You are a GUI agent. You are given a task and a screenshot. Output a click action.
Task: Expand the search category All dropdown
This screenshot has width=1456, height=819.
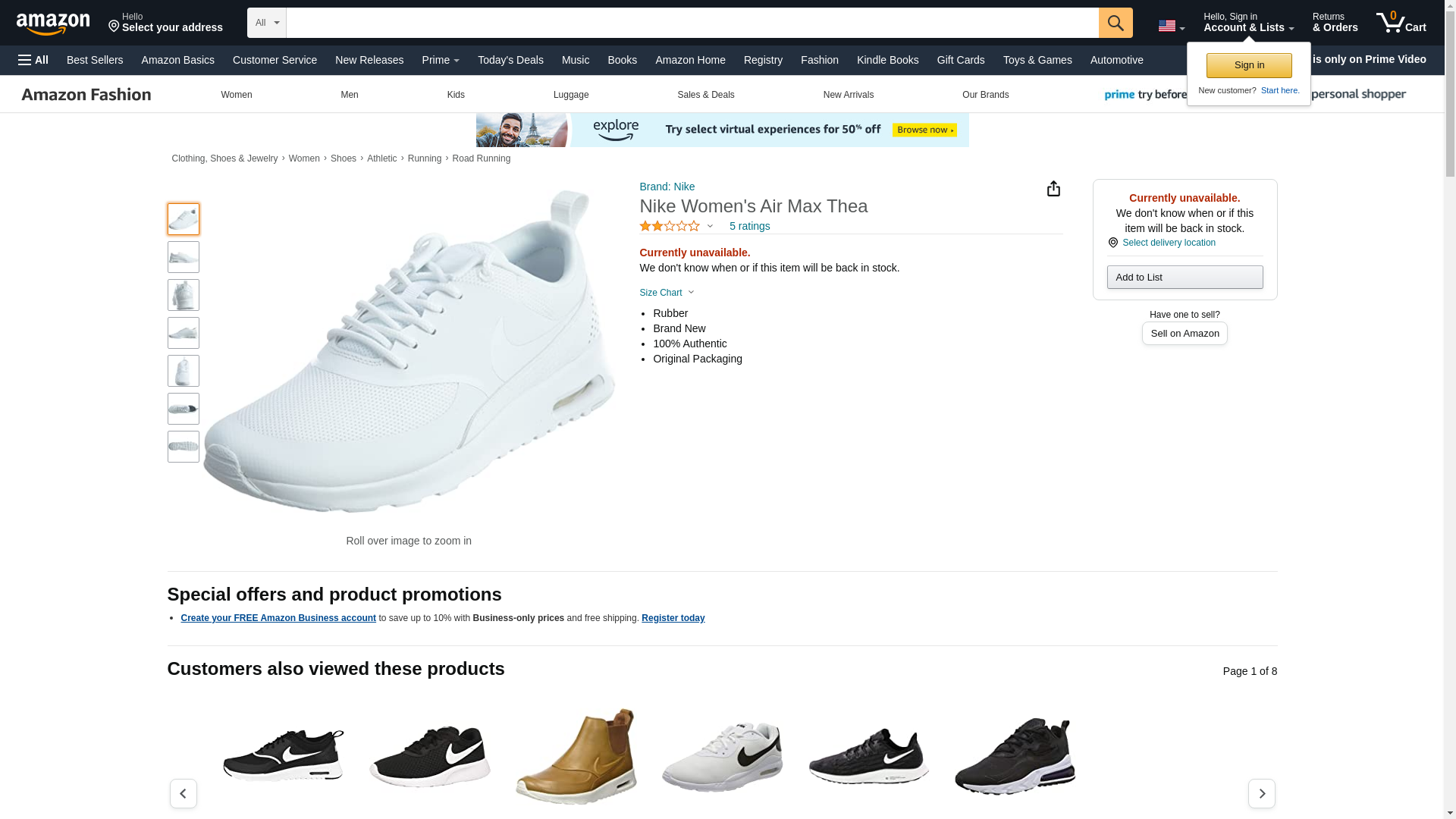click(267, 23)
